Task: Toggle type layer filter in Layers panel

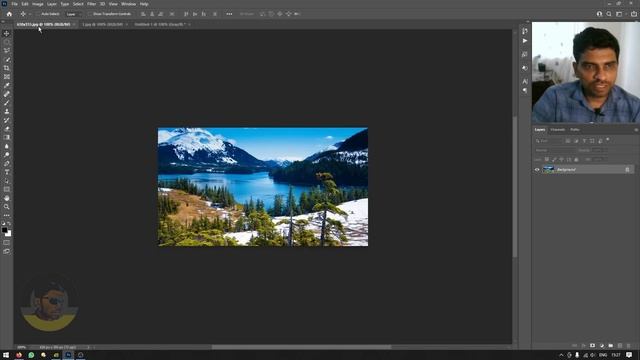Action: pyautogui.click(x=584, y=141)
